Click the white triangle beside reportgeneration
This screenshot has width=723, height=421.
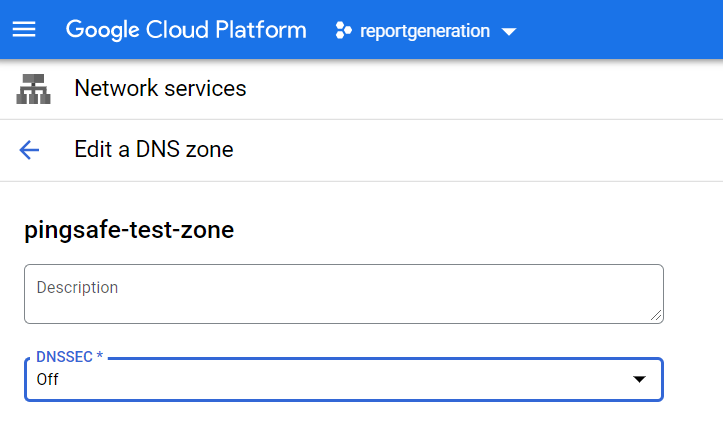click(x=508, y=32)
